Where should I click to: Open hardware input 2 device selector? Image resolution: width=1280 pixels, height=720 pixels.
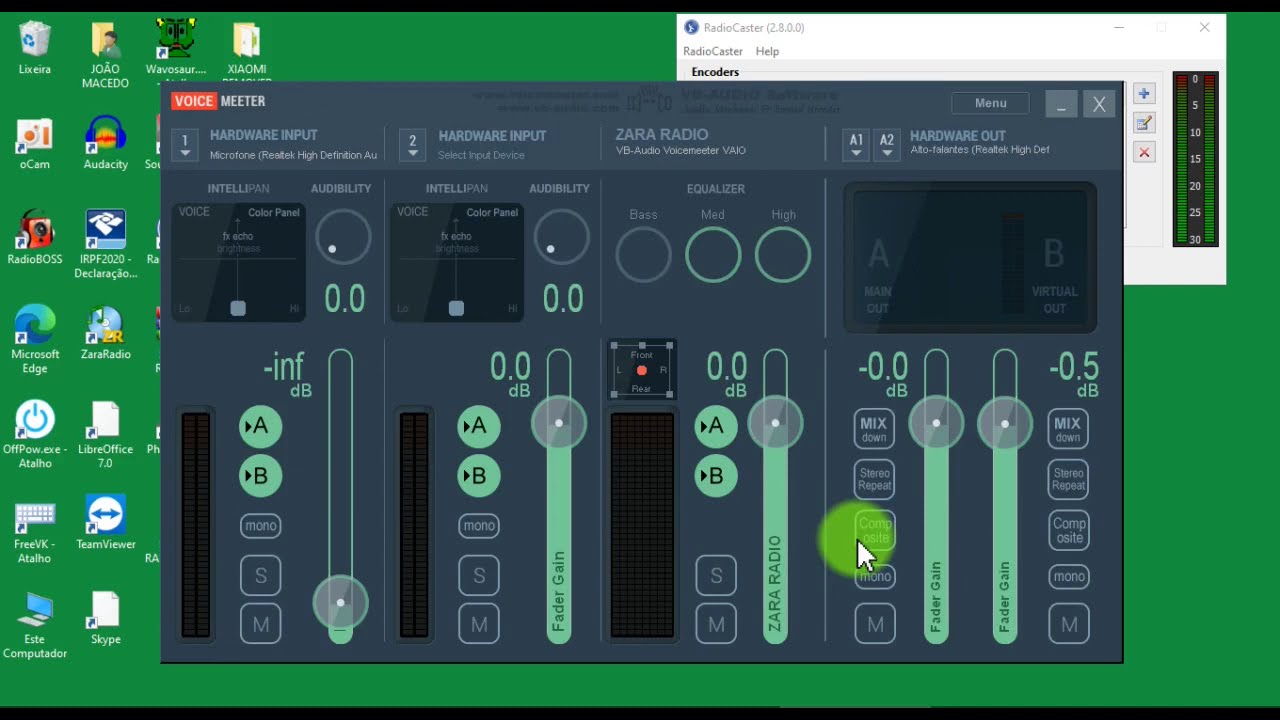tap(413, 144)
